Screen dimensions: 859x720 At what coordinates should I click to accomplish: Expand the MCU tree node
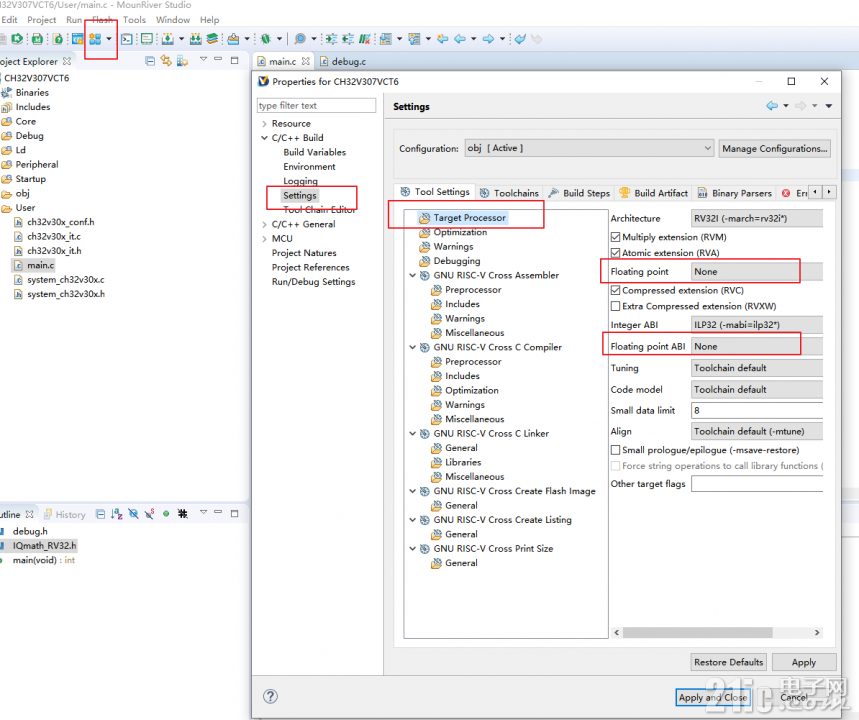265,239
